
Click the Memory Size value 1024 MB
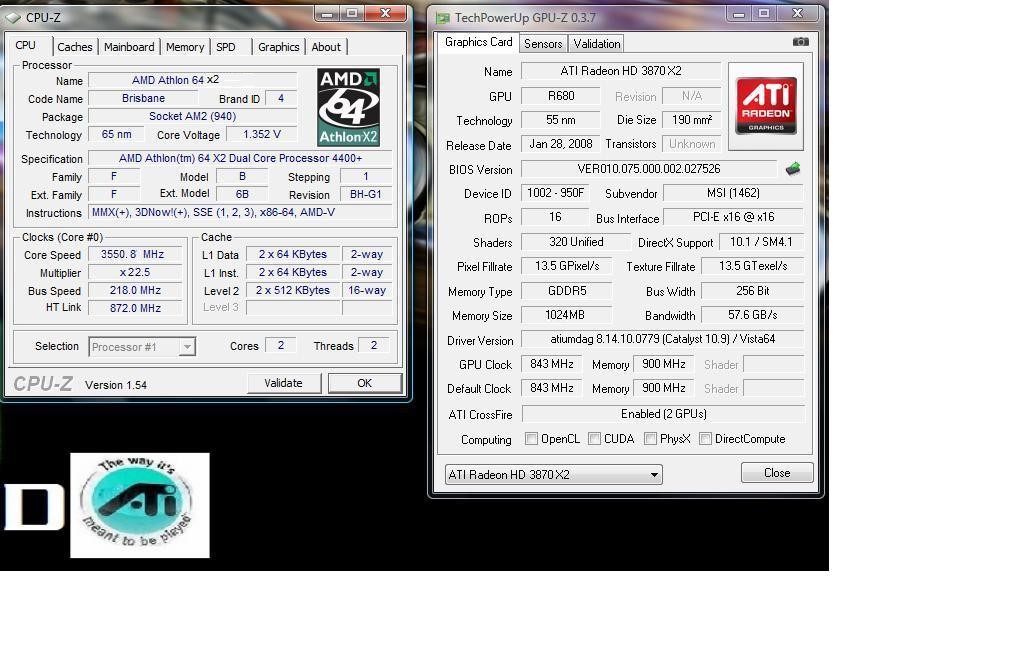click(567, 315)
